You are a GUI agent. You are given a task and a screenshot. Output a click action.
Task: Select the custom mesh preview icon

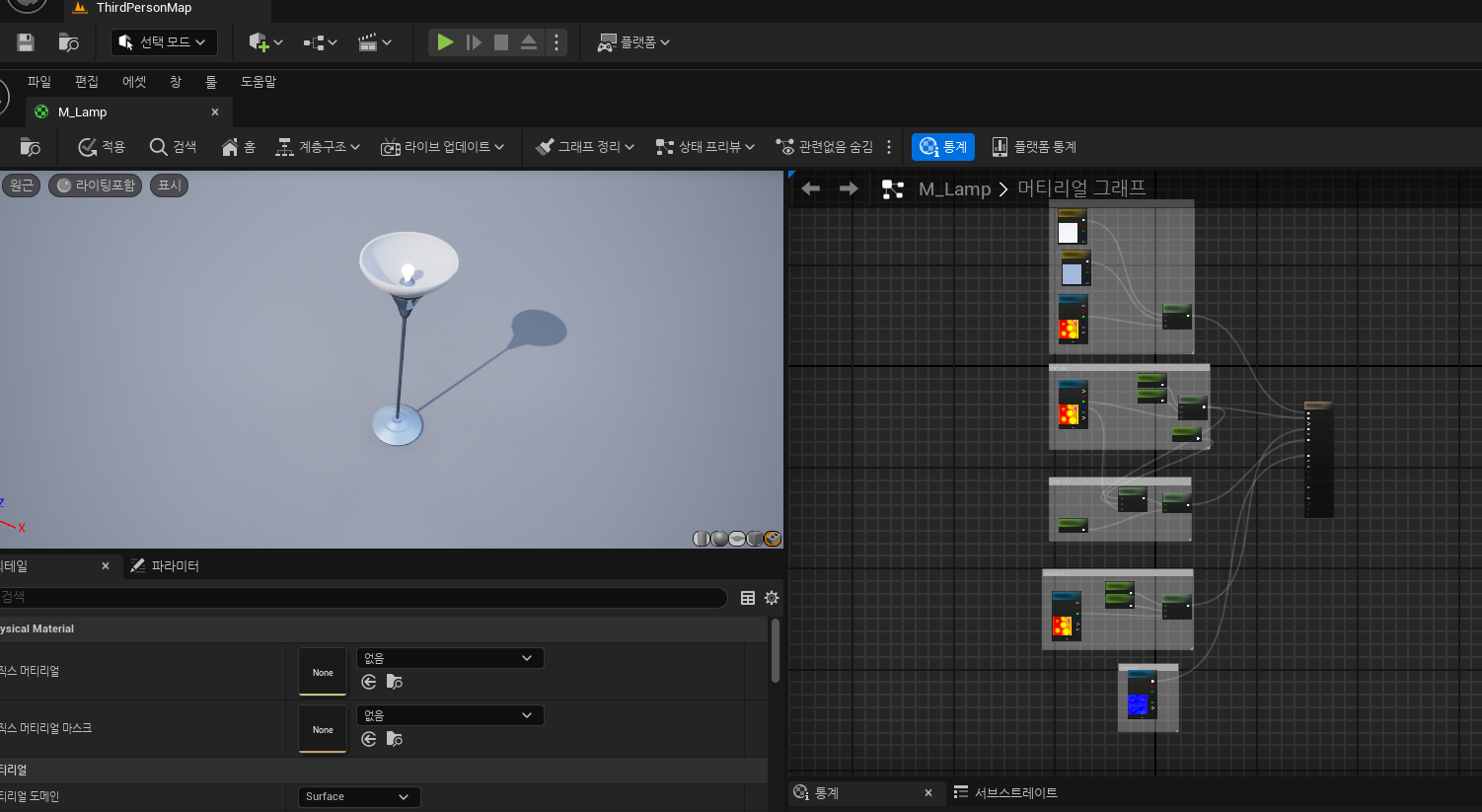tap(773, 539)
